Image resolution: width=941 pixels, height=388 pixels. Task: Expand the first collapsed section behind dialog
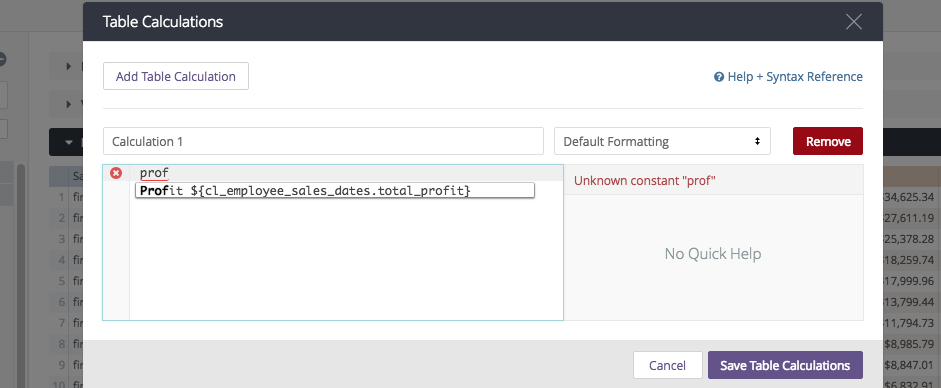point(70,67)
